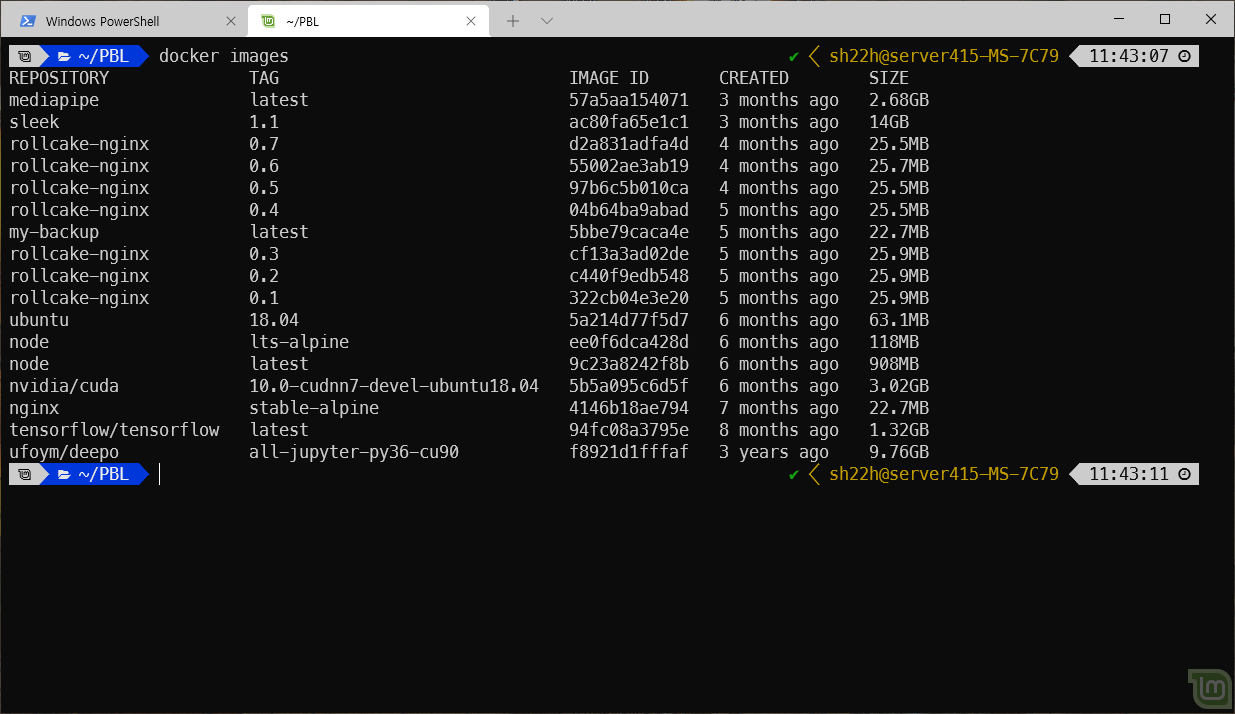Select the sleek repository name
Screen dimensions: 1235x714
tap(34, 122)
